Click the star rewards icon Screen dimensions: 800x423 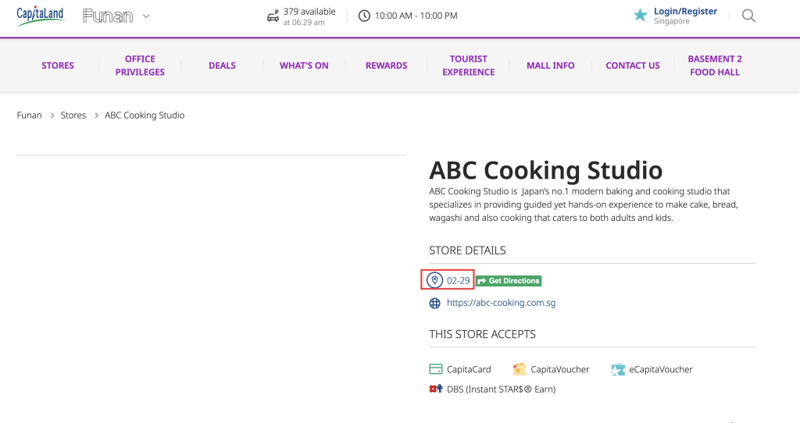click(640, 16)
